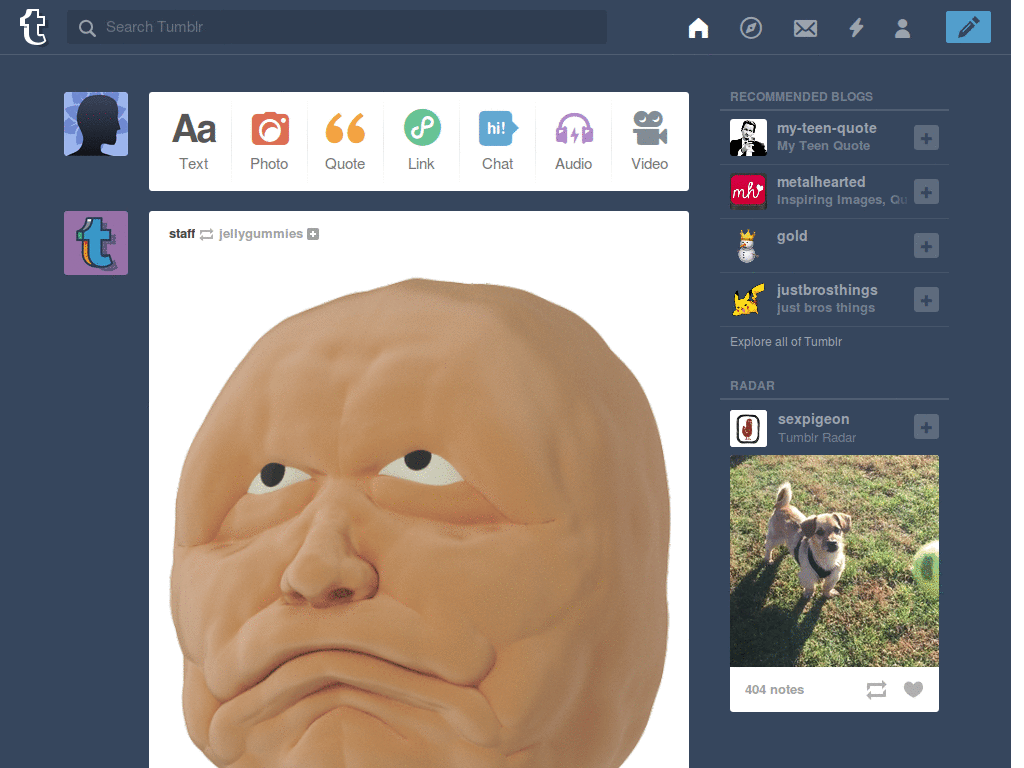Open the staff blog name link
Image resolution: width=1024 pixels, height=768 pixels.
[x=182, y=234]
